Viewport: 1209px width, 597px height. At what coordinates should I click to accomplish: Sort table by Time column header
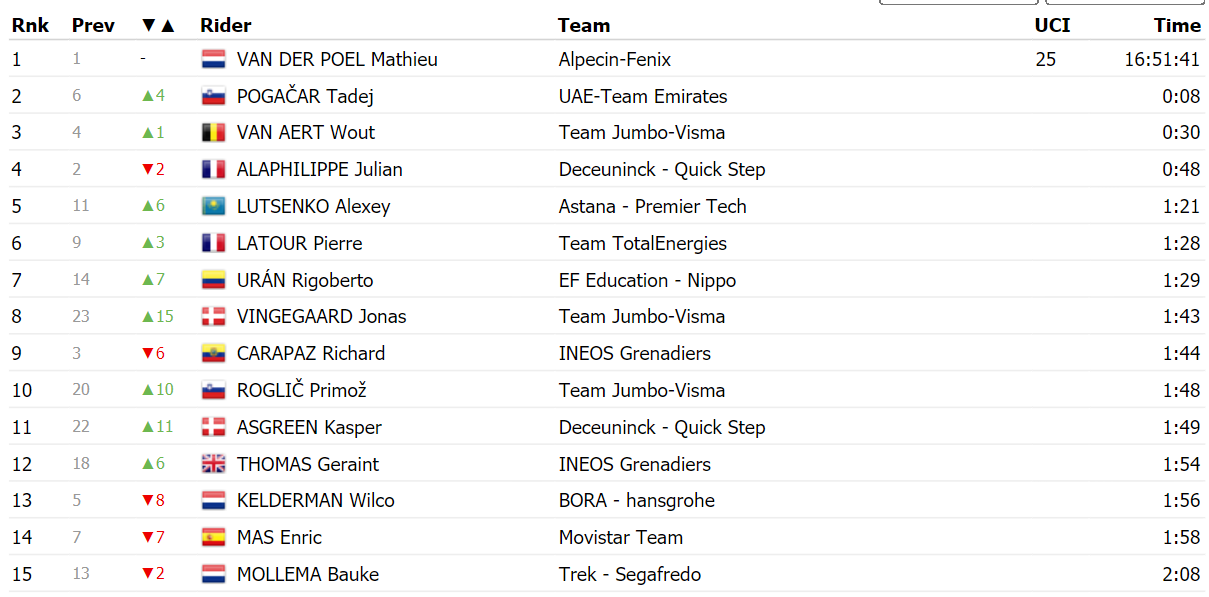tap(1177, 25)
